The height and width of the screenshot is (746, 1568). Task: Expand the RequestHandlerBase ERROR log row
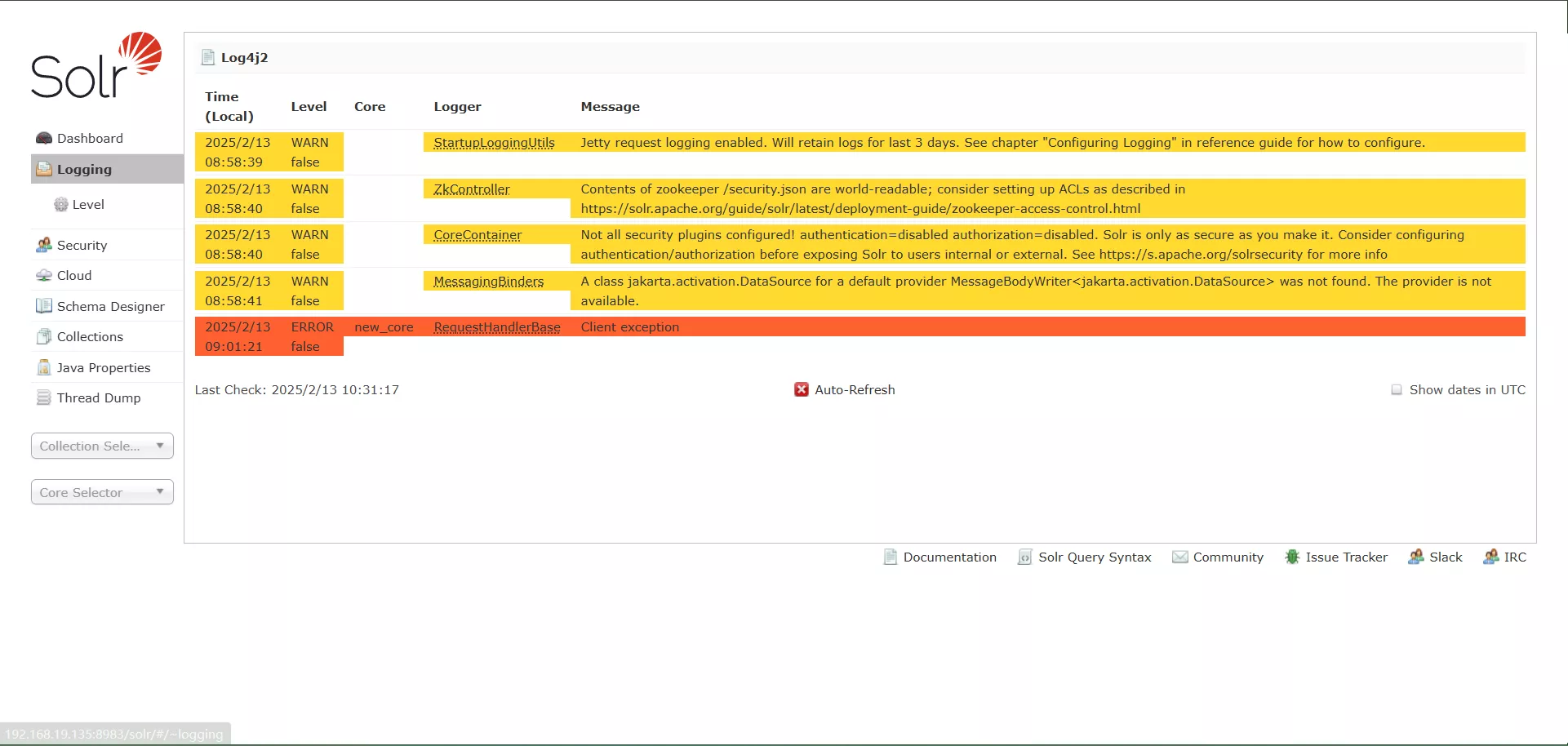[629, 327]
